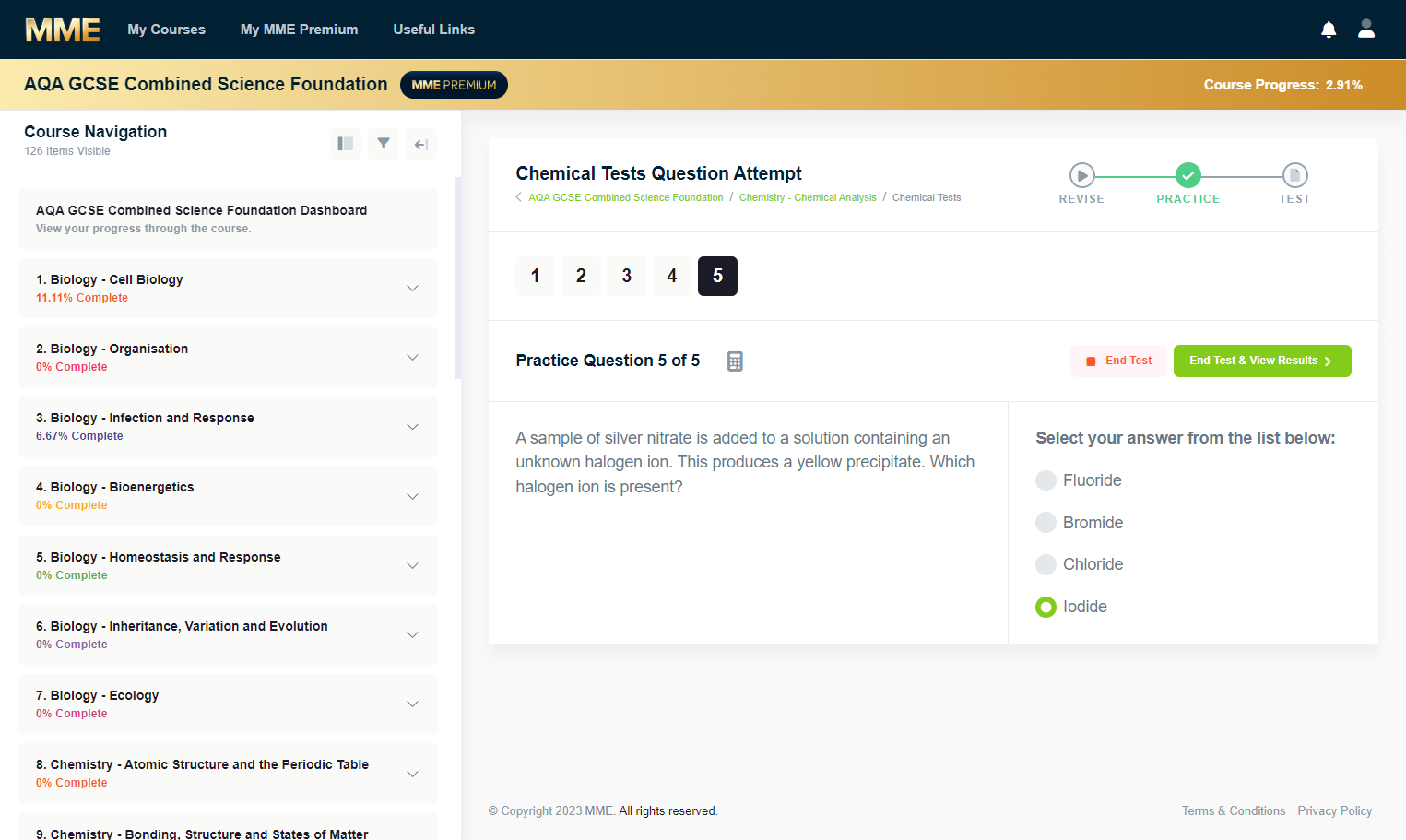This screenshot has width=1406, height=840.
Task: Click Course Progress 2.91% indicator
Action: pyautogui.click(x=1283, y=85)
